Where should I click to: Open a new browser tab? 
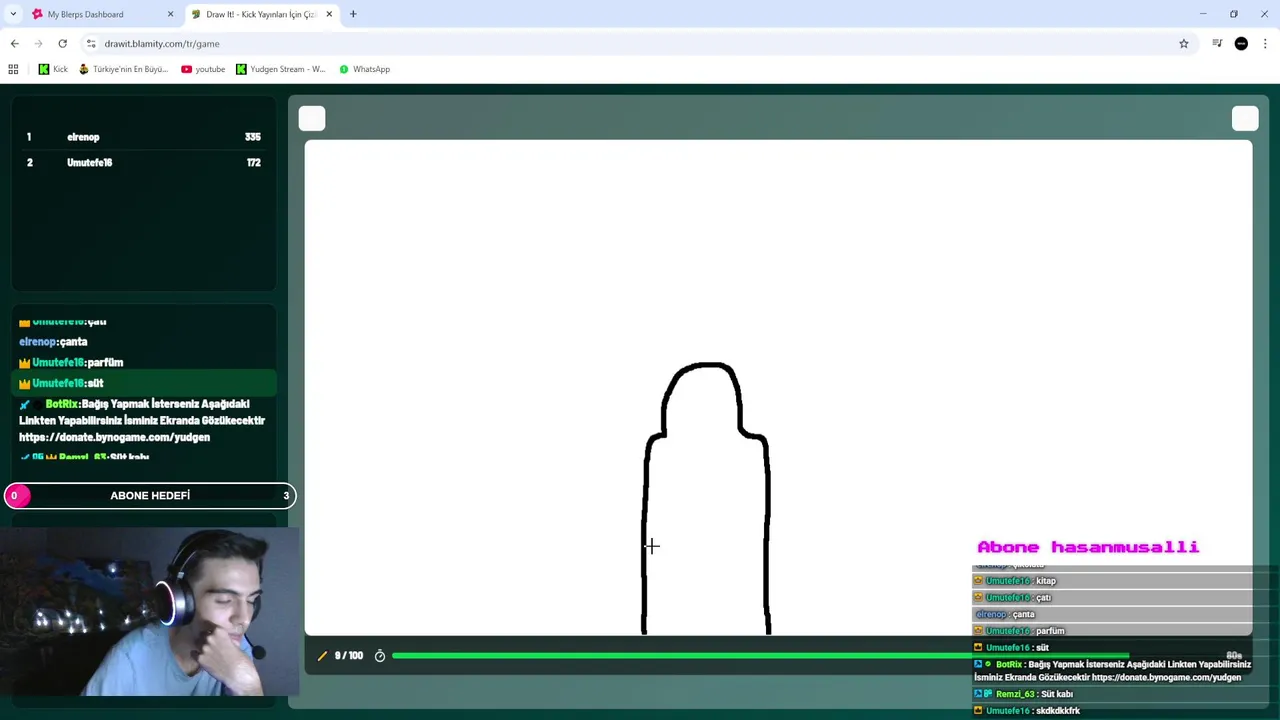coord(353,14)
